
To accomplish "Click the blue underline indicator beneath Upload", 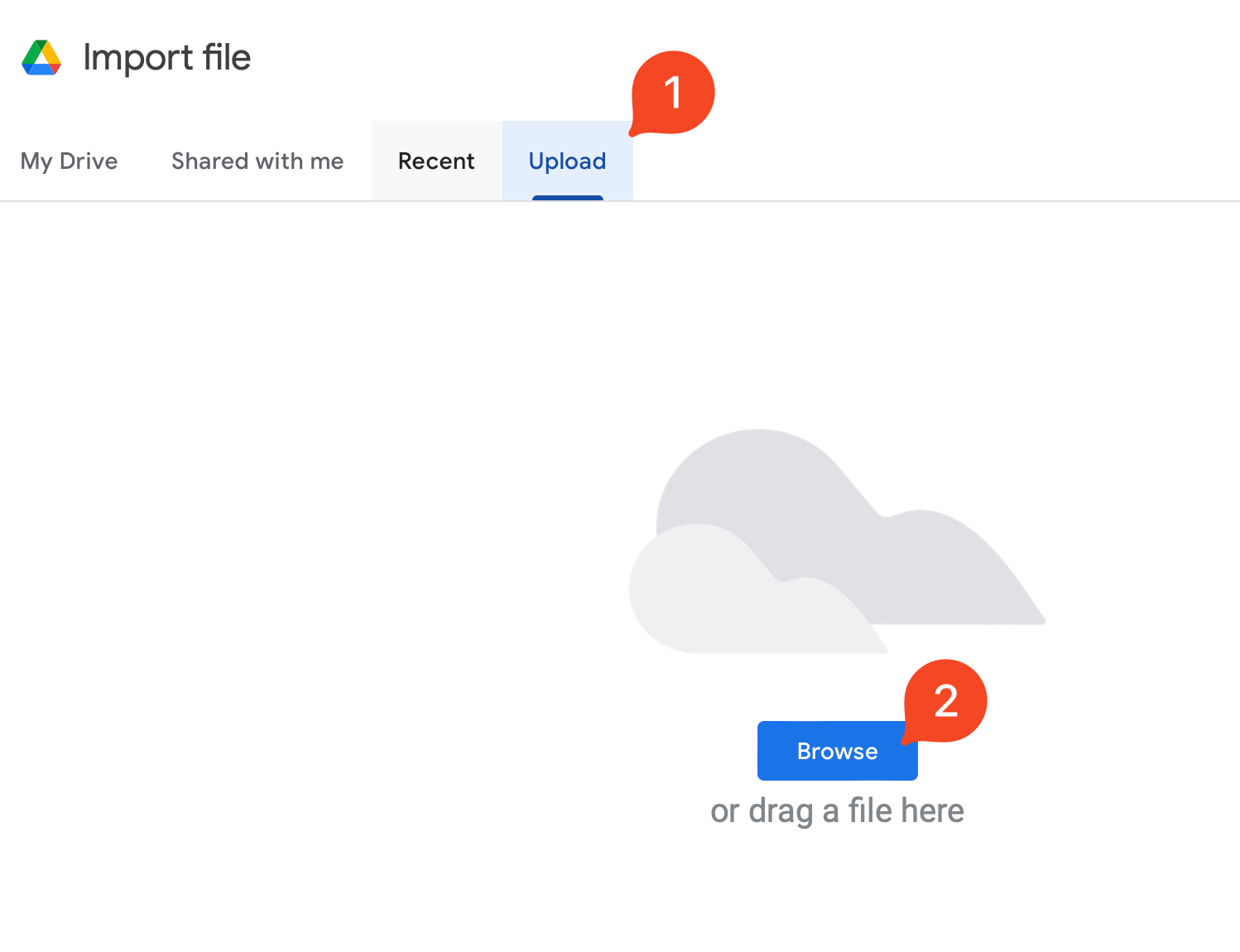I will click(x=568, y=198).
